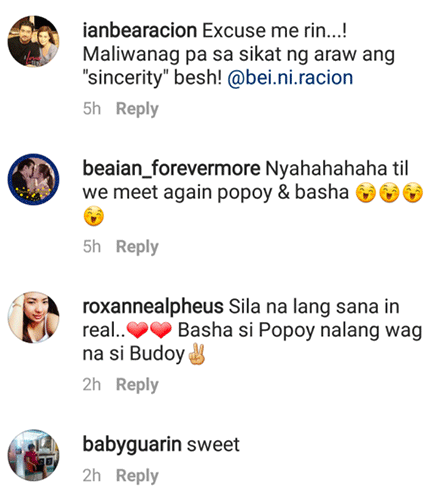Open beaian_forevermore's profile picture
Image resolution: width=437 pixels, height=500 pixels.
(33, 179)
